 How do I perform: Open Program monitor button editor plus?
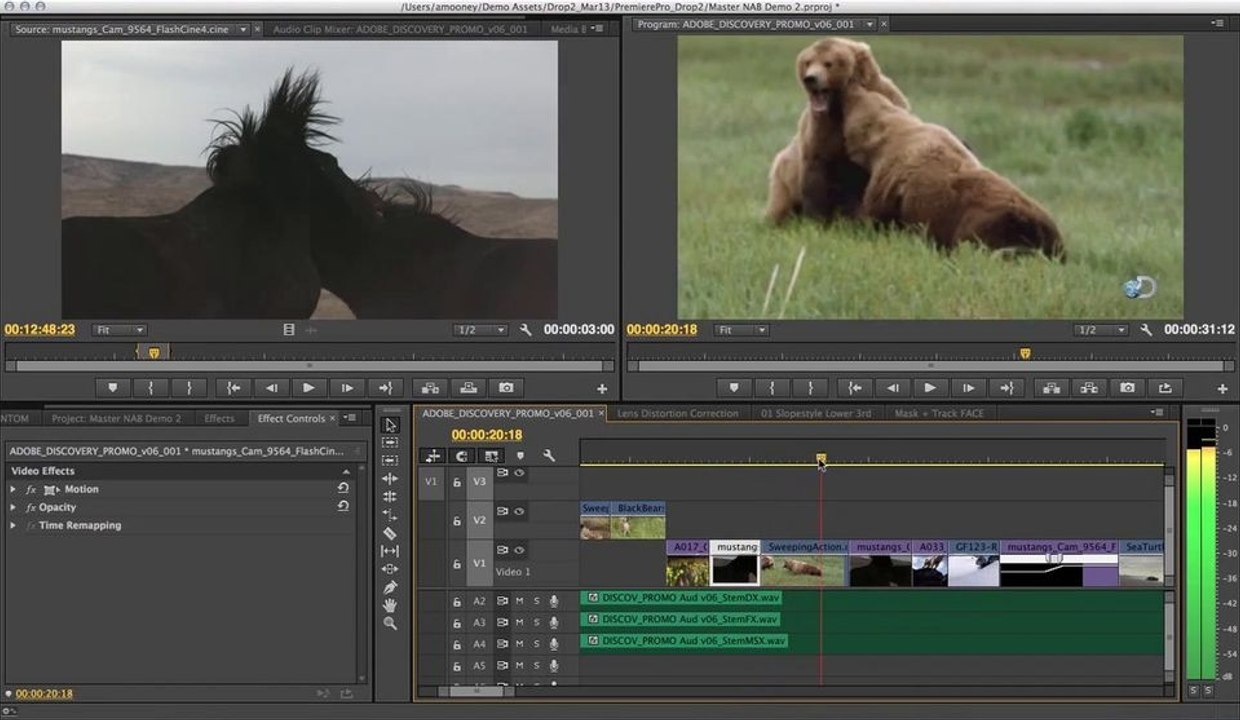click(x=1222, y=389)
